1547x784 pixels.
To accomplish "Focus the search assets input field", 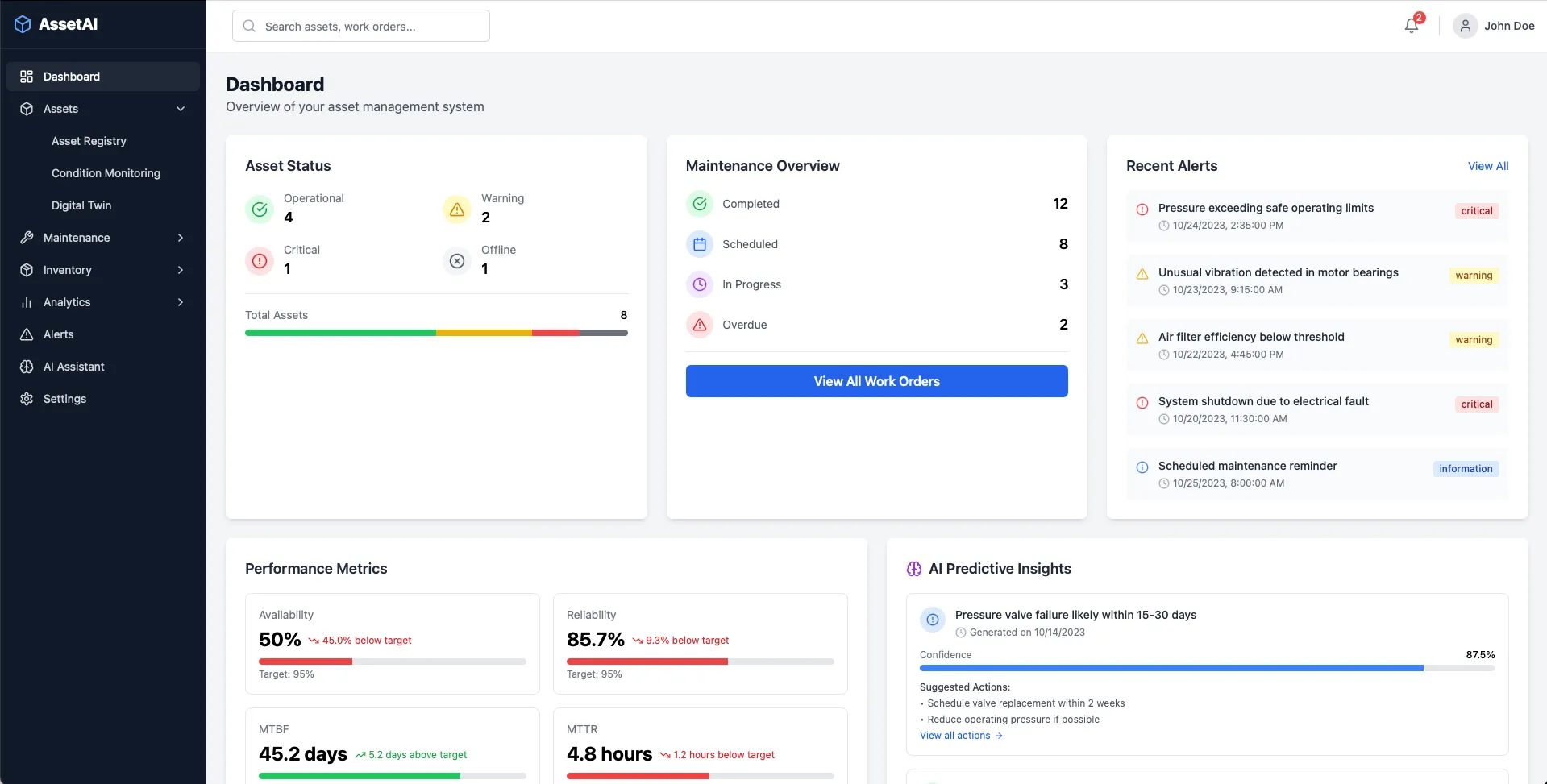I will (361, 26).
